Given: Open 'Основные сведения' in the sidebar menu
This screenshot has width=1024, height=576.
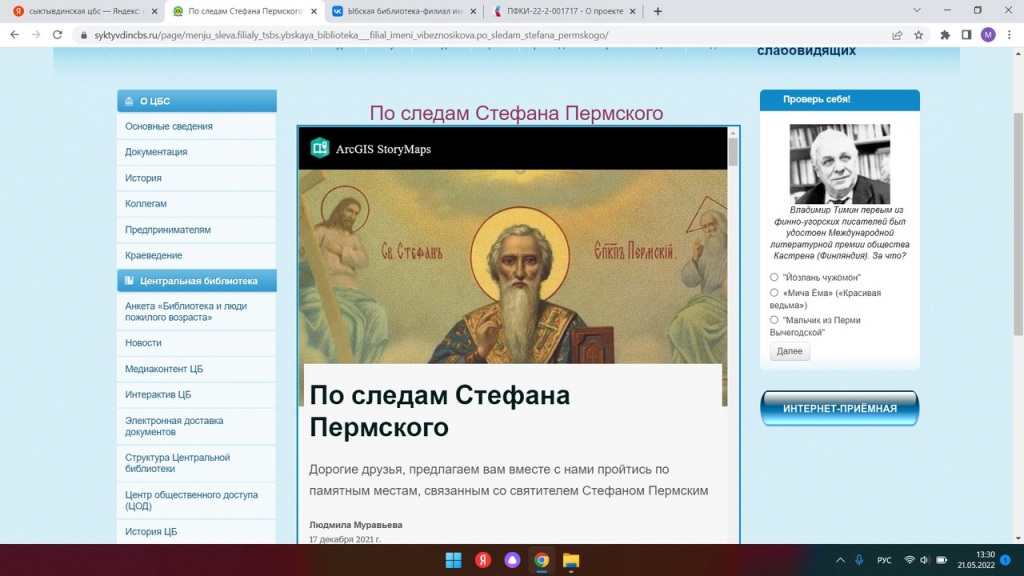Looking at the screenshot, I should [x=197, y=126].
